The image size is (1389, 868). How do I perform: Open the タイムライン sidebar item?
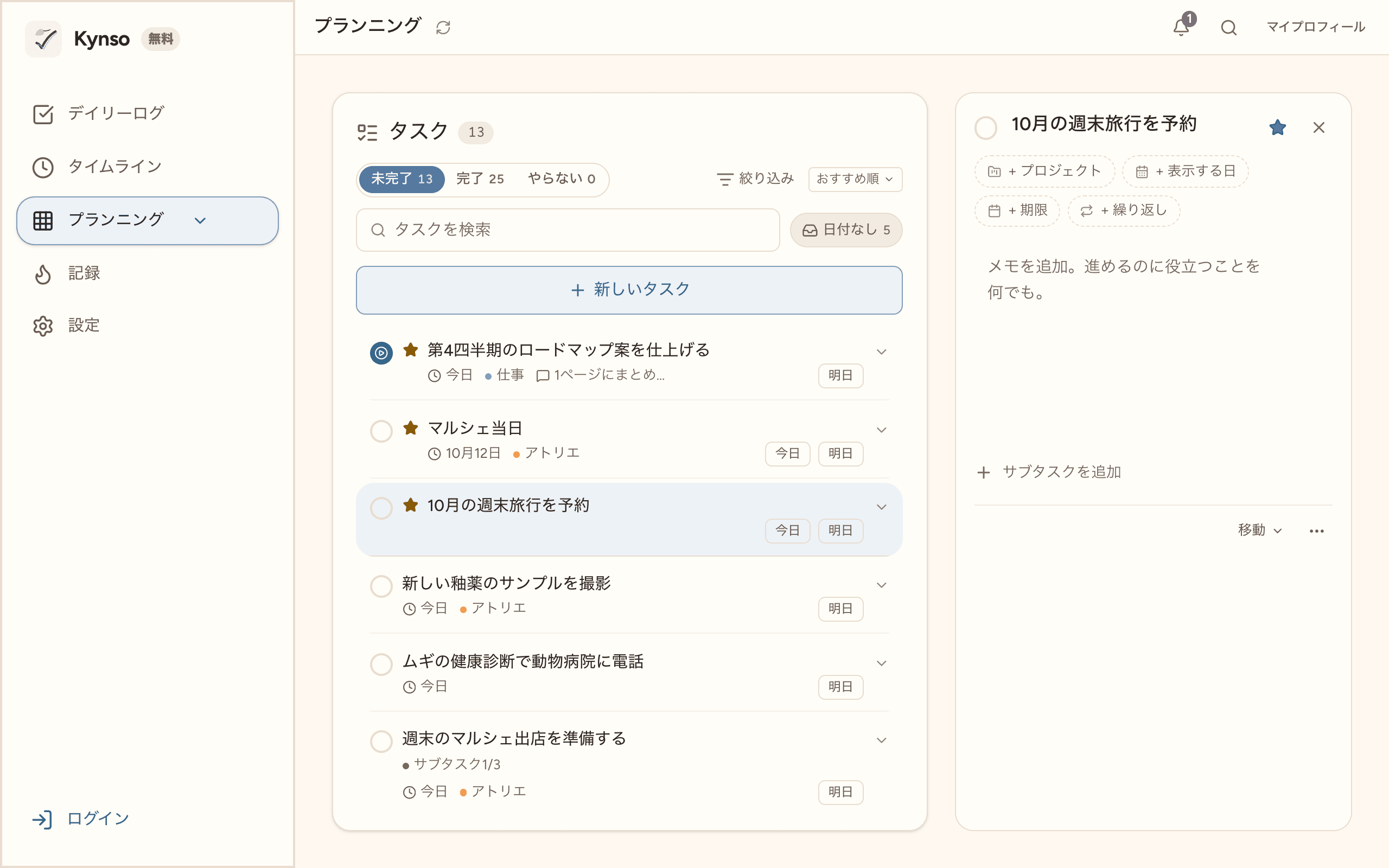coord(148,167)
